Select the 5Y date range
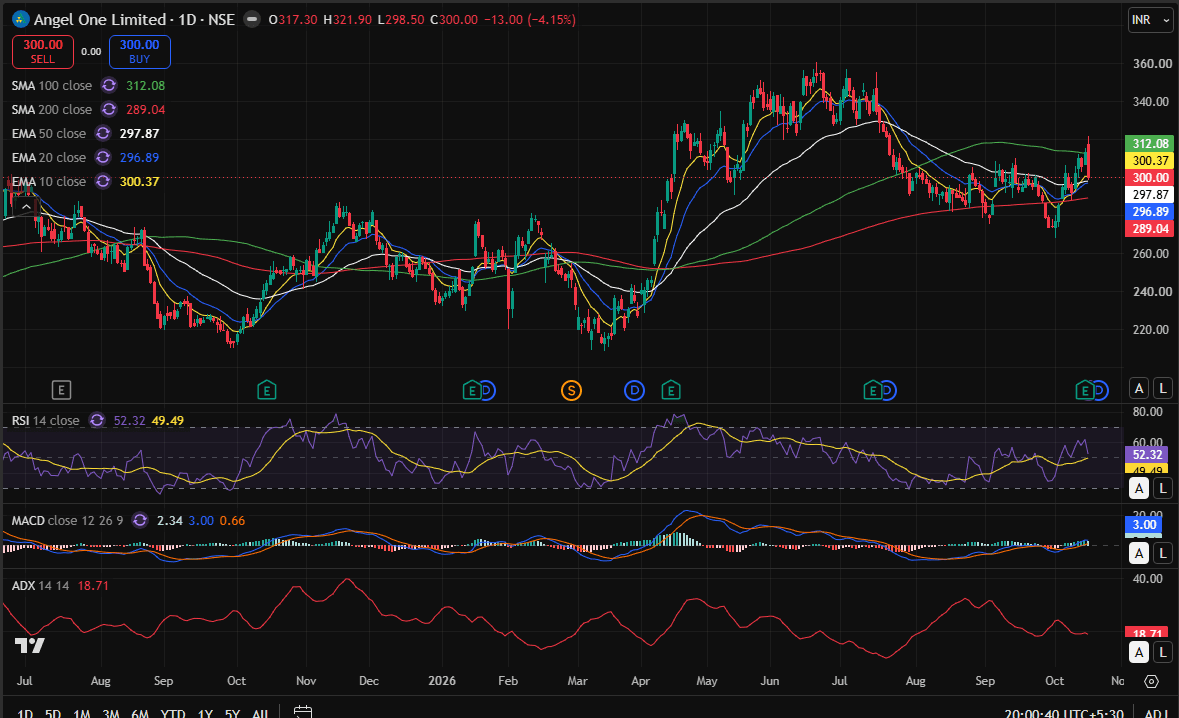 click(232, 713)
